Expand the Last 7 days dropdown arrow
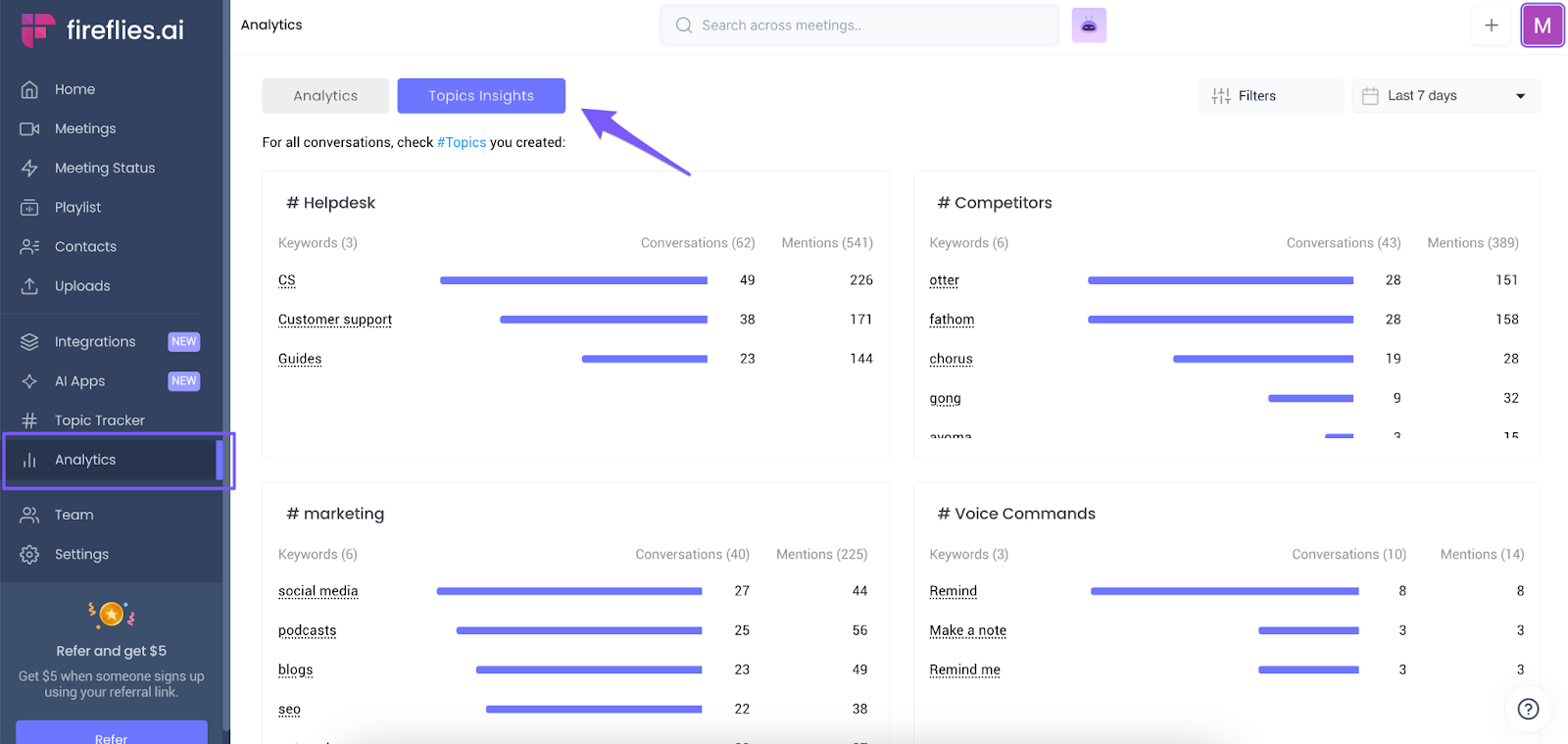This screenshot has width=1568, height=744. [1521, 96]
